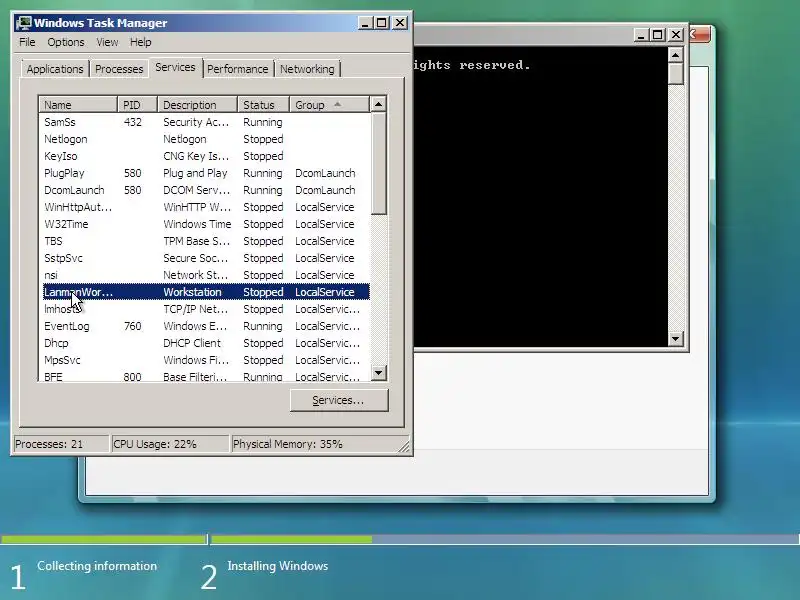Viewport: 800px width, 600px height.
Task: Click the Plug and Play description cell
Action: tap(195, 173)
